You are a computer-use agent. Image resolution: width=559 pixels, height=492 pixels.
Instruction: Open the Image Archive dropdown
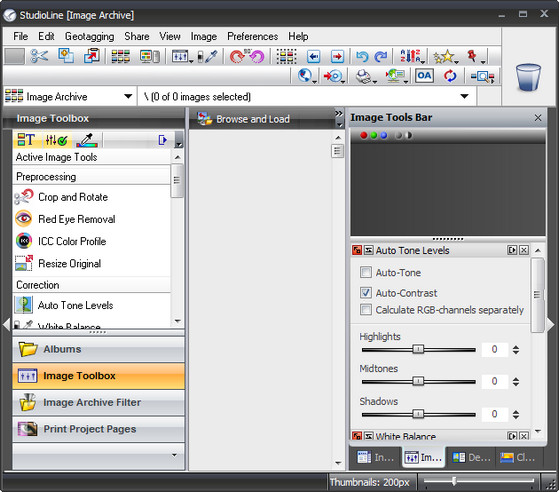pos(128,96)
